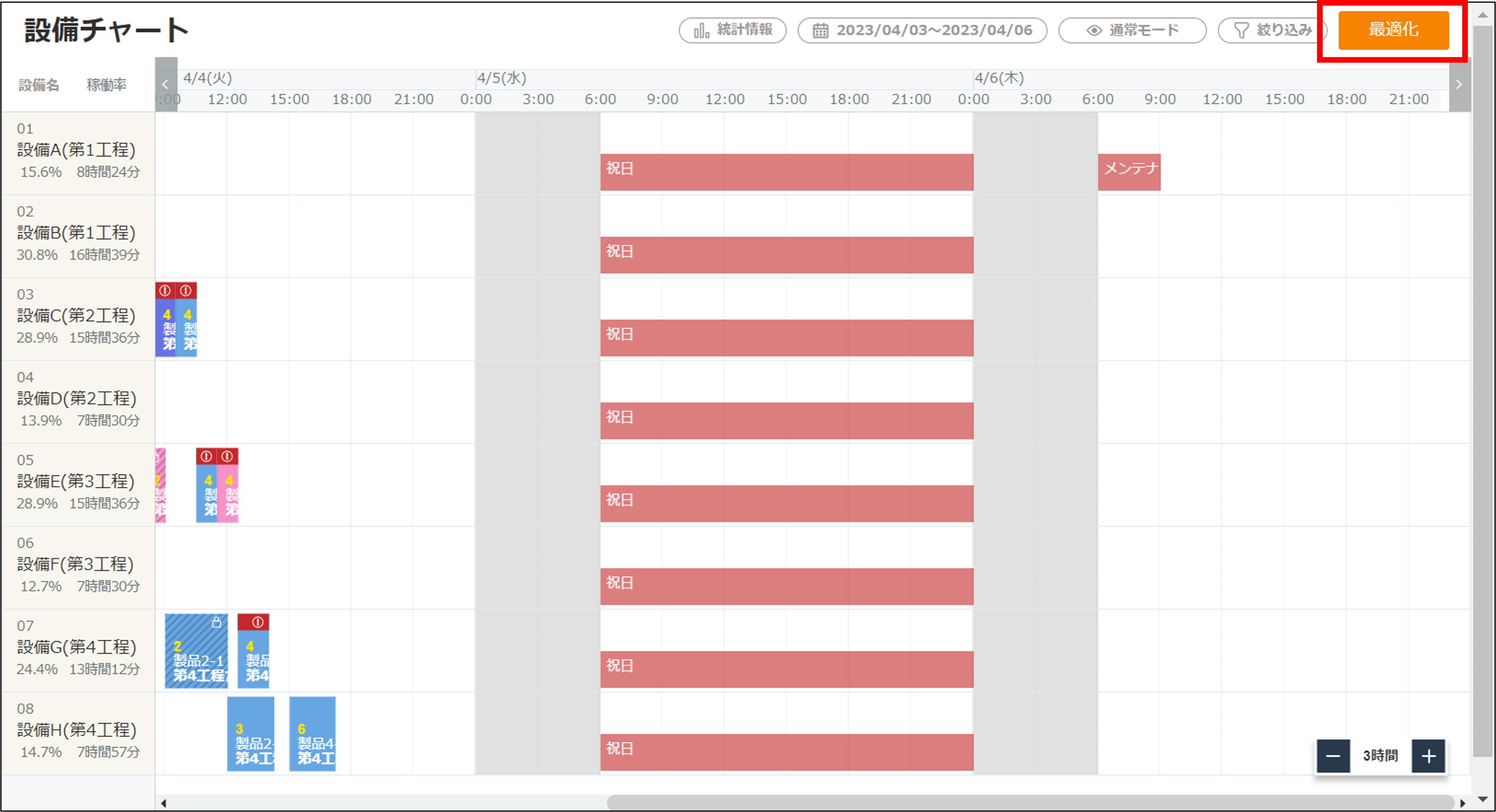
Task: Click warning icon on 設備E pink task
Action: [x=227, y=456]
